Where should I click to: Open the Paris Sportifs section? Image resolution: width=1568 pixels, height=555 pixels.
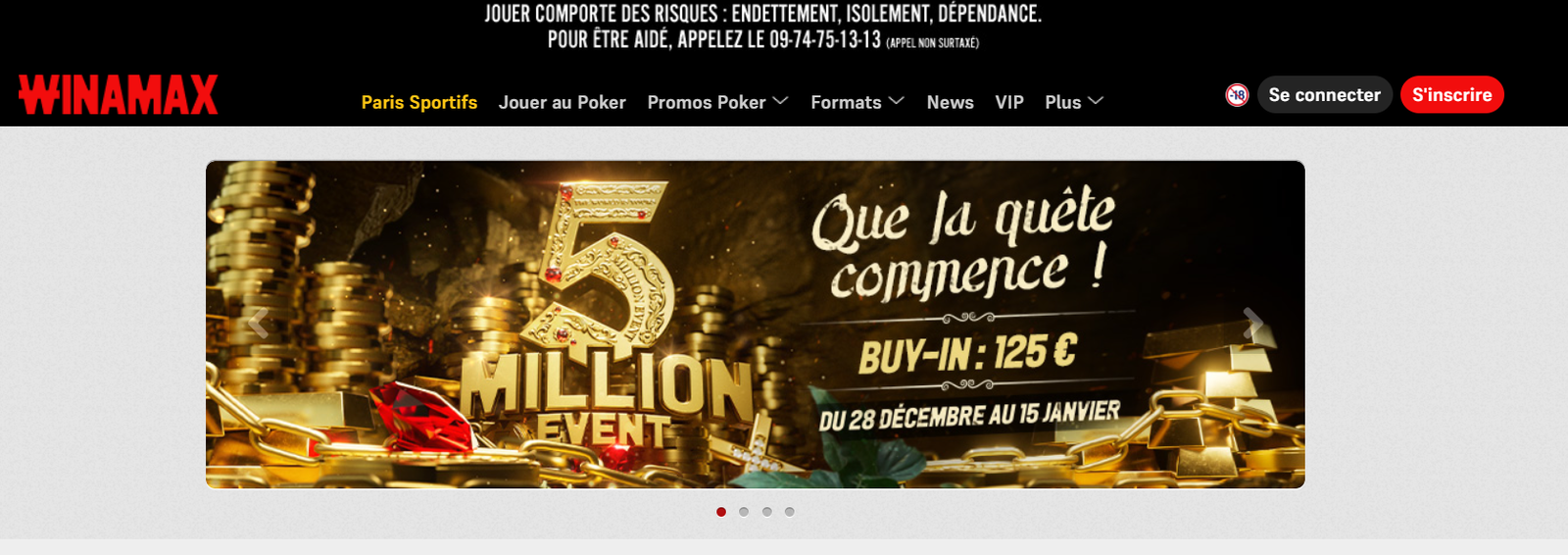419,102
